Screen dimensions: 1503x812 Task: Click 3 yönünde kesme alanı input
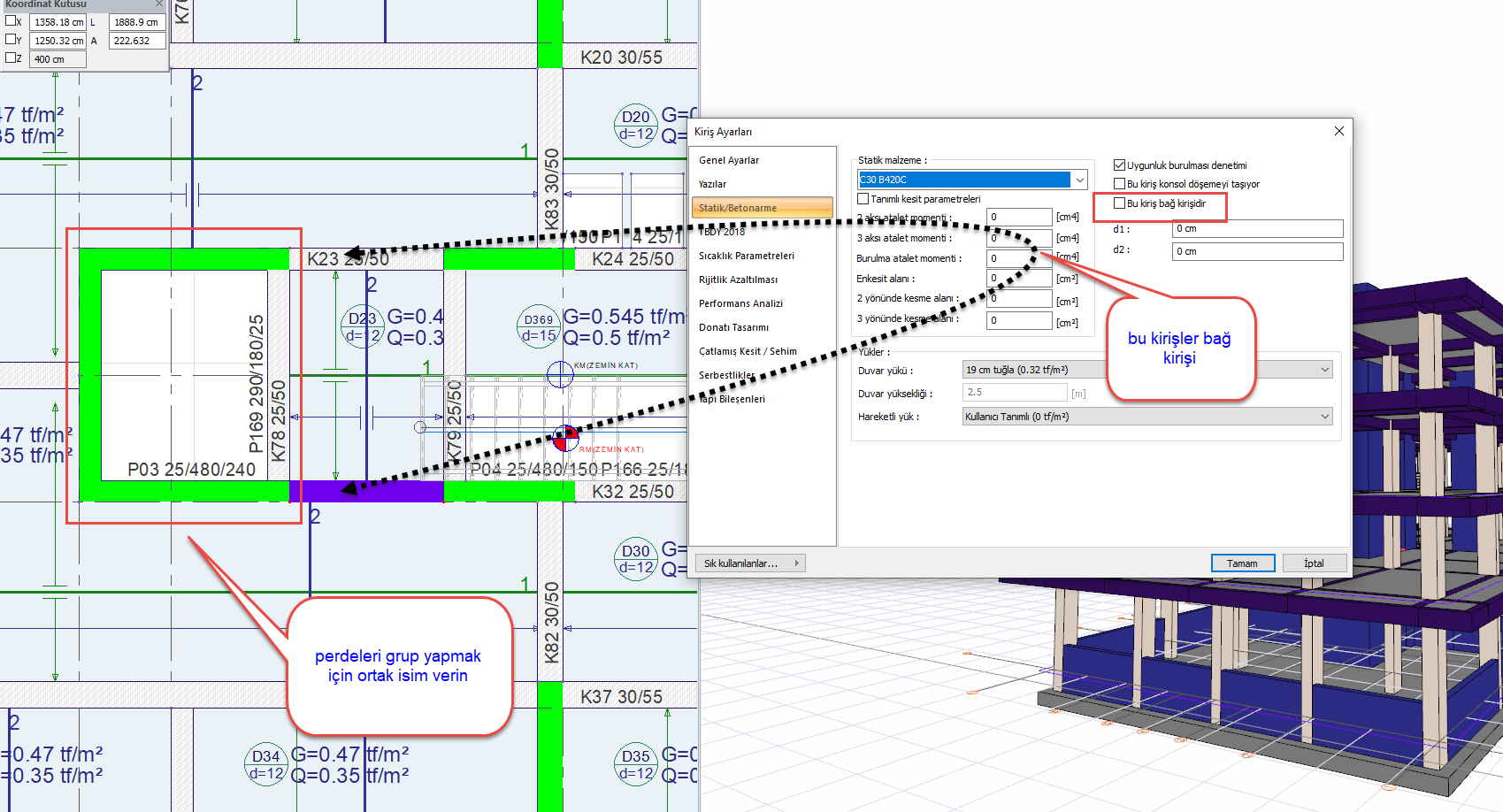click(1019, 320)
